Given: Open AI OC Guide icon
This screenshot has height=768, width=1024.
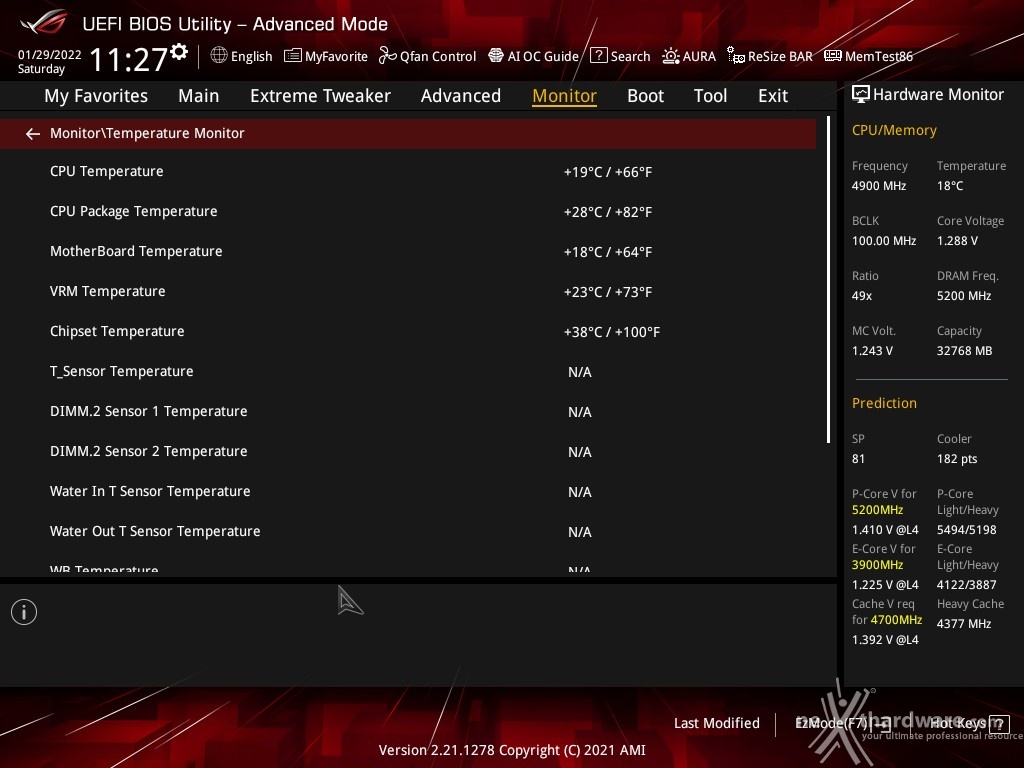Looking at the screenshot, I should tap(496, 56).
